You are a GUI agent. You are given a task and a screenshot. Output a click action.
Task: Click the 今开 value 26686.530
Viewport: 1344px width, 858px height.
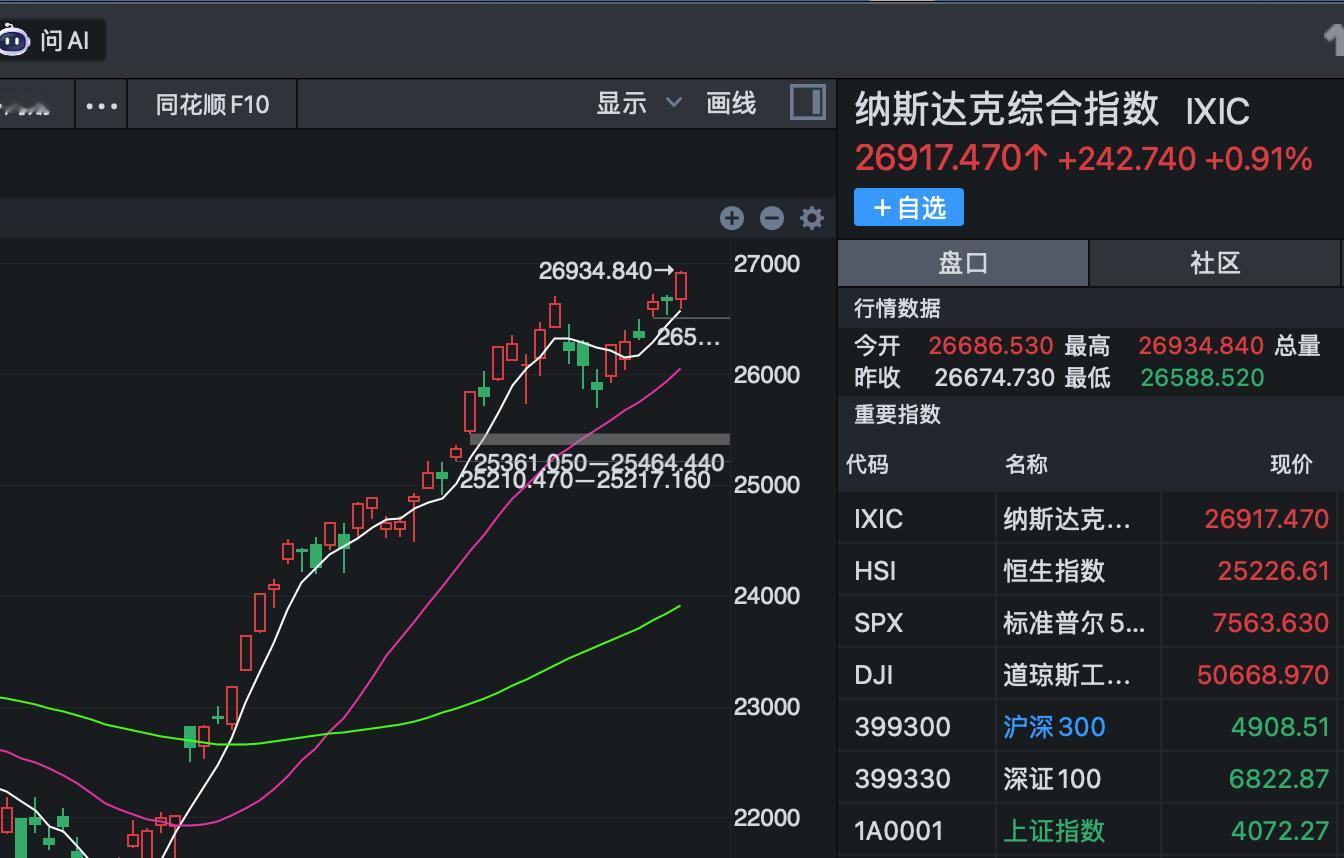(990, 346)
